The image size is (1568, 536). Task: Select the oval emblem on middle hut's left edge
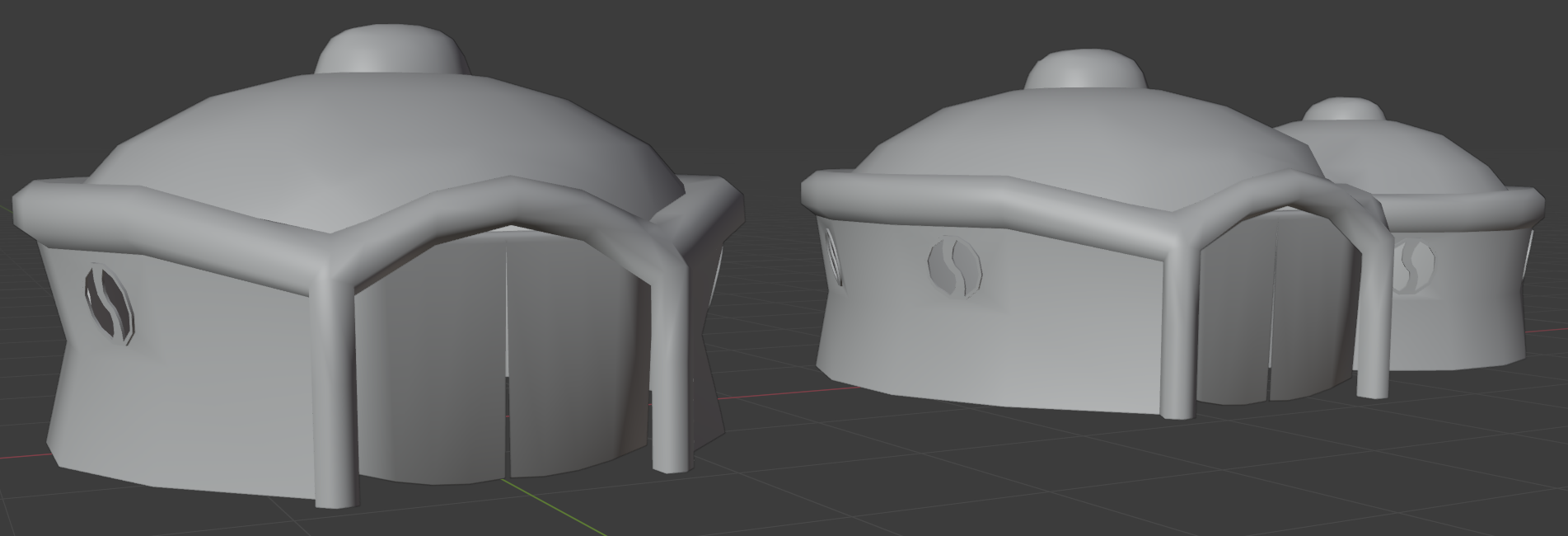(833, 256)
